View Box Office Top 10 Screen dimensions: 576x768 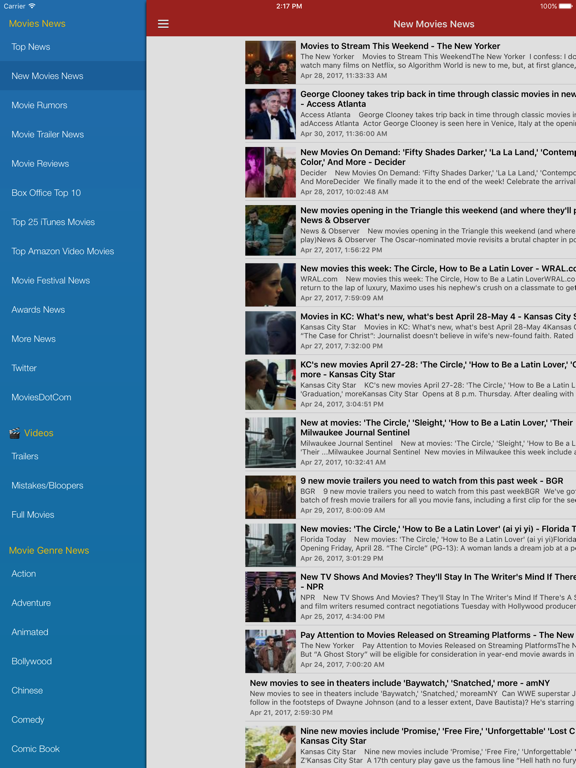(x=73, y=193)
